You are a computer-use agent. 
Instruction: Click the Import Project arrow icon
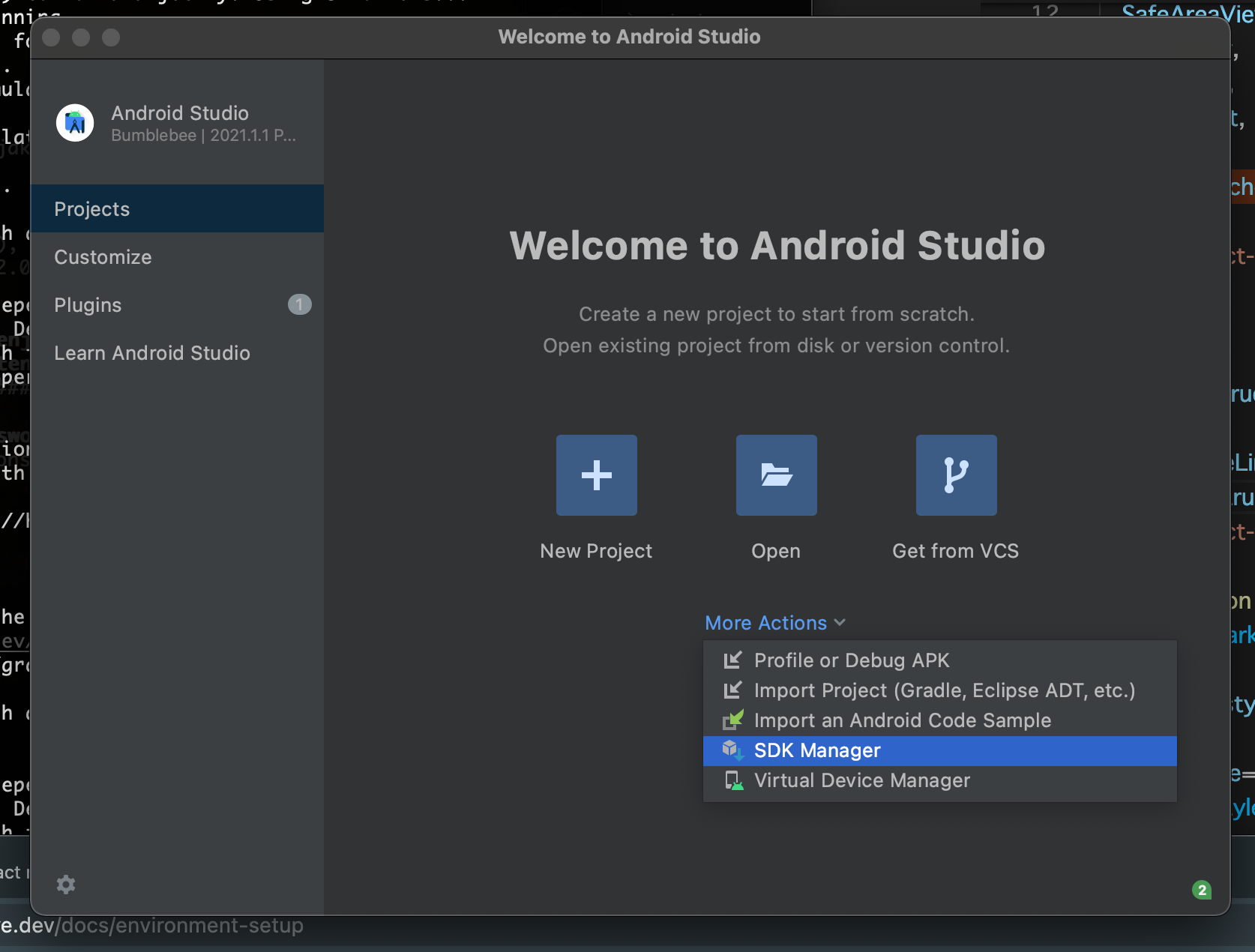(732, 690)
